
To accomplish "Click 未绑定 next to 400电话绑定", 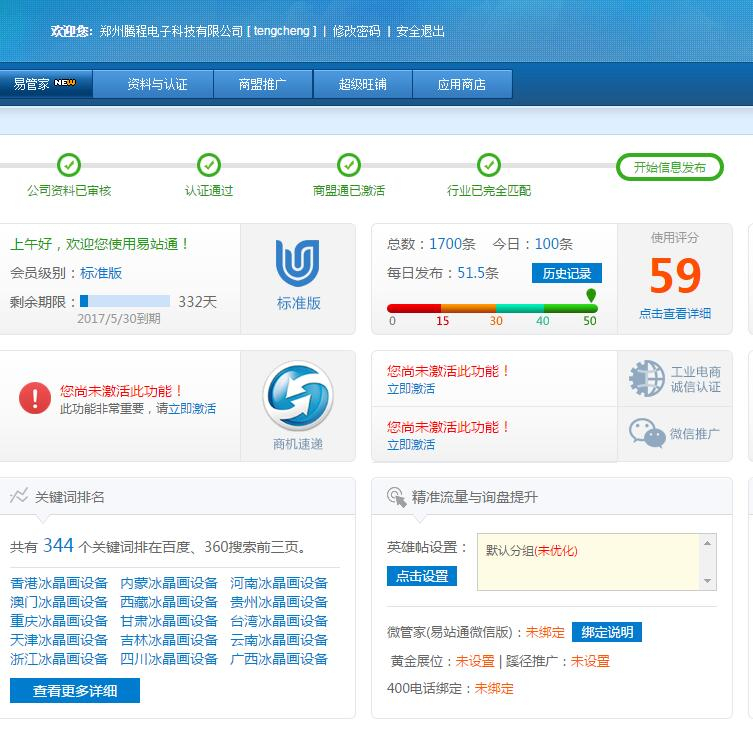I will pyautogui.click(x=494, y=688).
